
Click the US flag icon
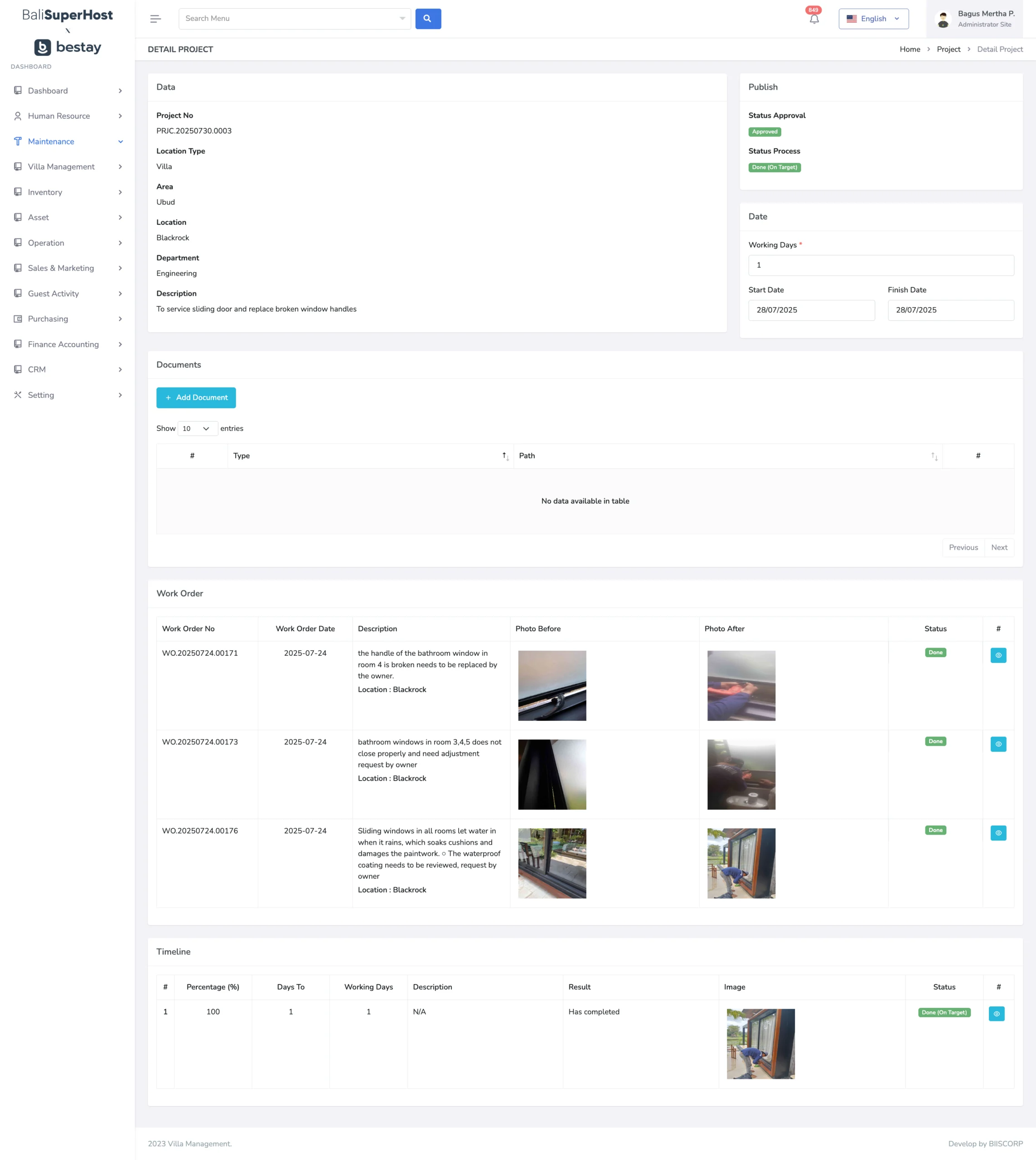pos(852,19)
